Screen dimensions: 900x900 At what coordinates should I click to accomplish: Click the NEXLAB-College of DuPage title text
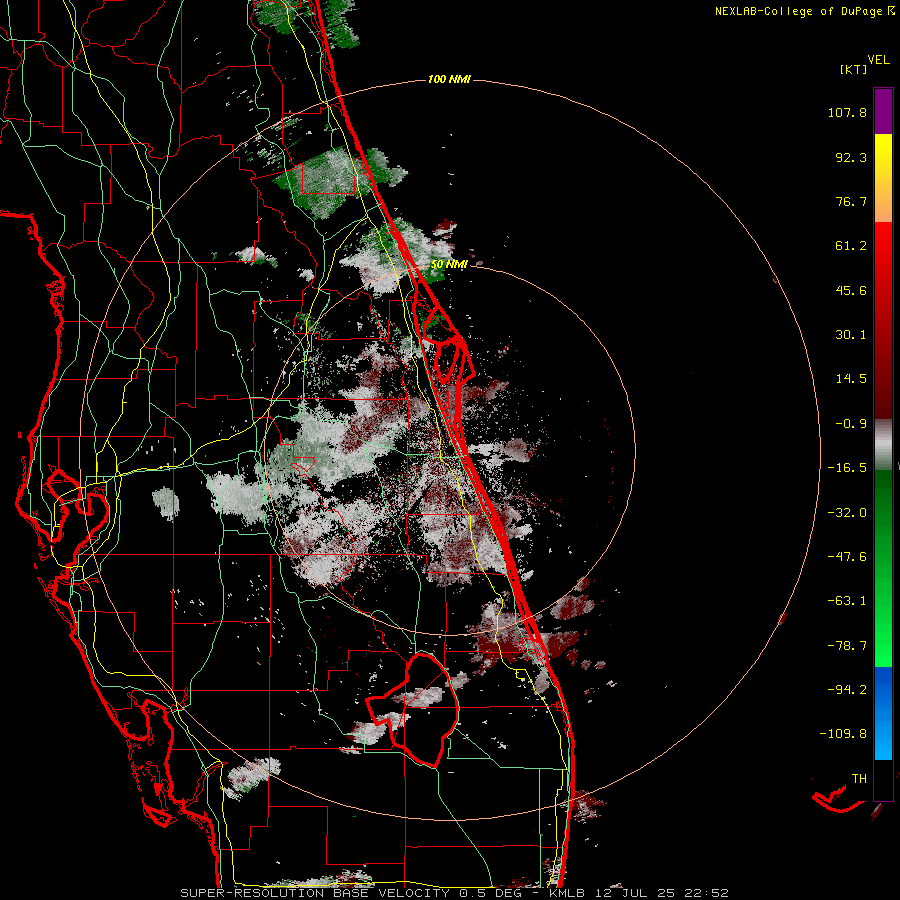pos(804,11)
